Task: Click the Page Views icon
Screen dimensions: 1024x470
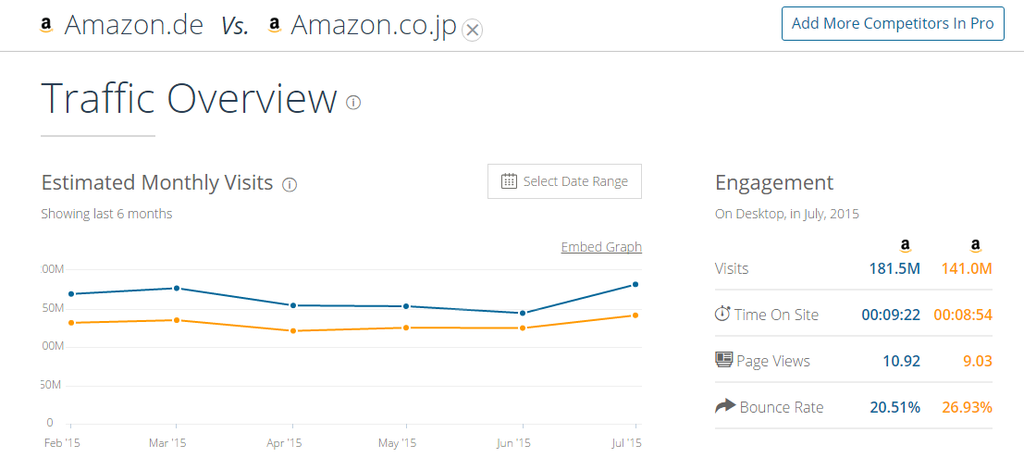Action: coord(724,360)
